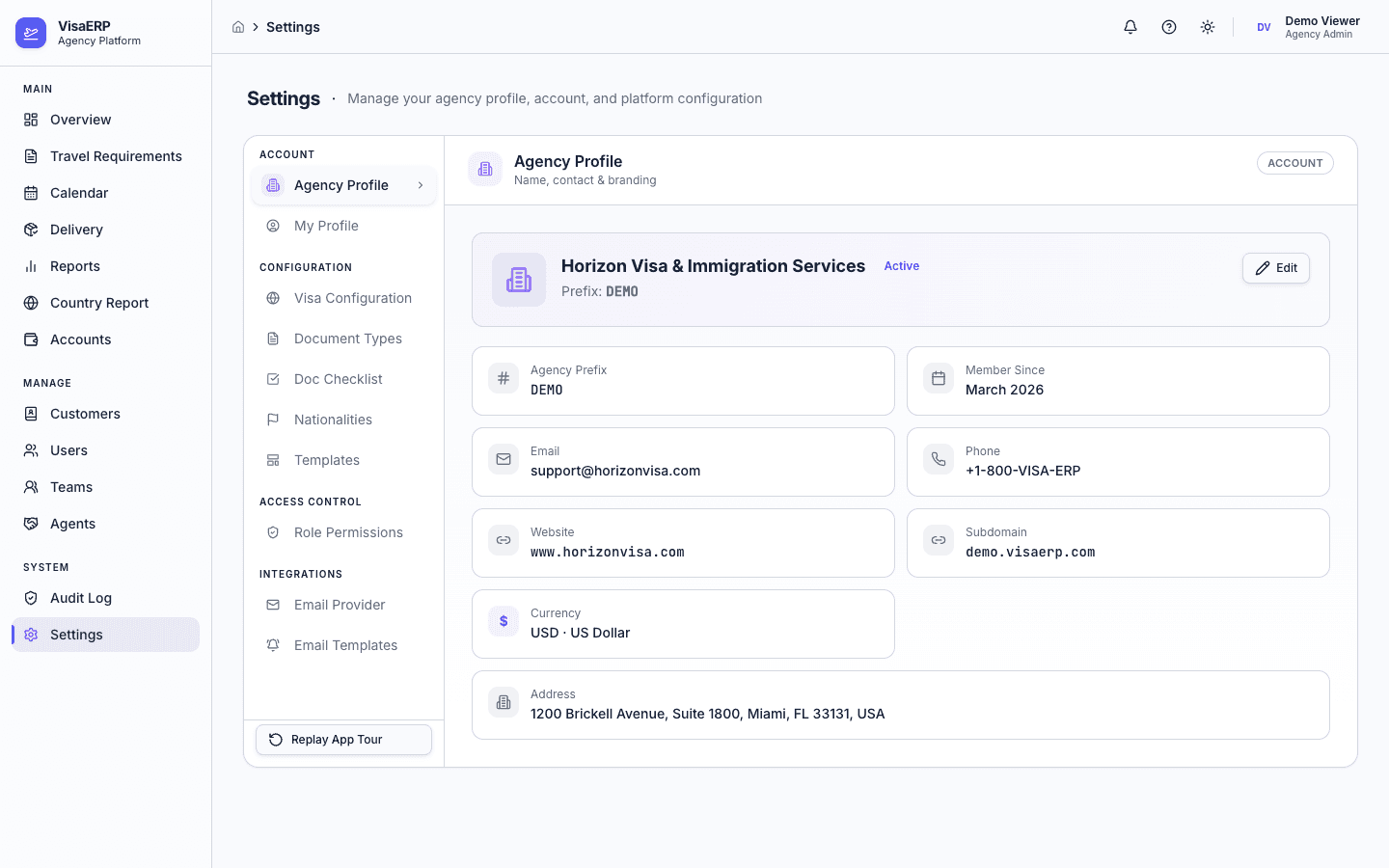Select Email Templates under Integrations
1389x868 pixels.
coord(345,645)
